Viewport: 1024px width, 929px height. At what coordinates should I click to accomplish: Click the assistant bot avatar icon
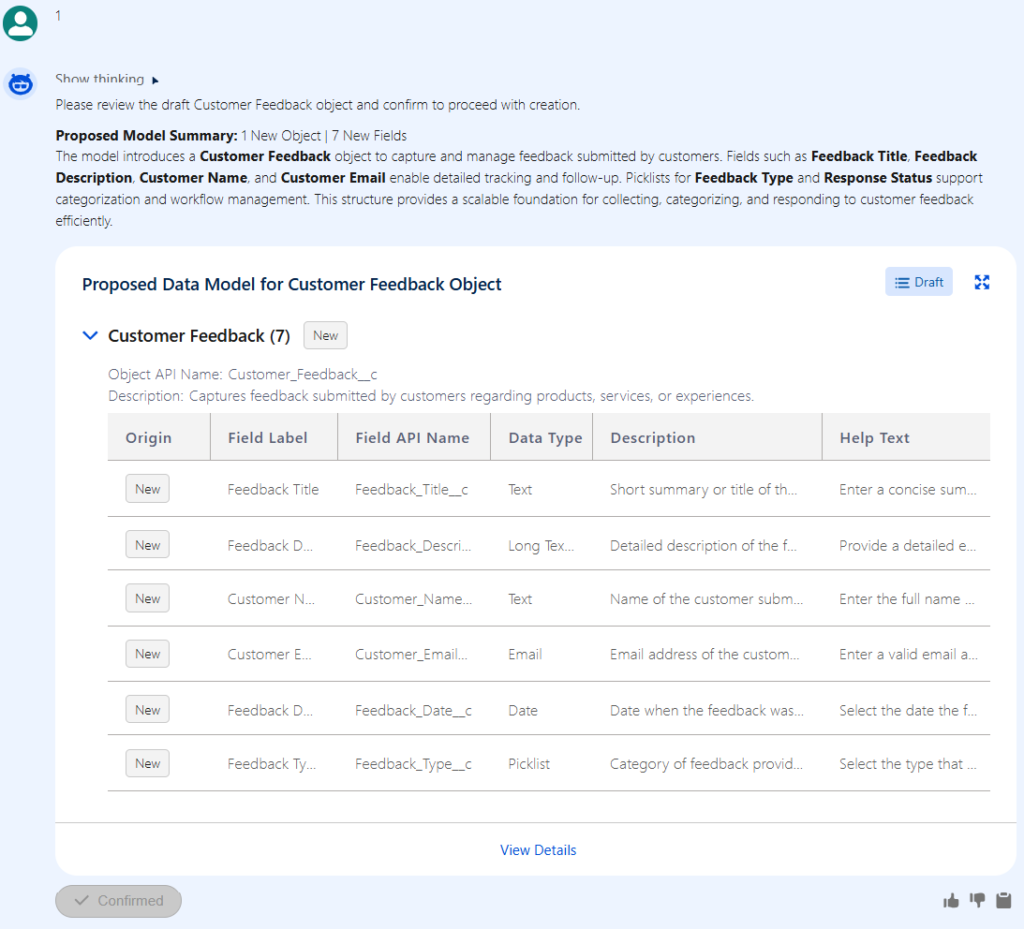[20, 84]
